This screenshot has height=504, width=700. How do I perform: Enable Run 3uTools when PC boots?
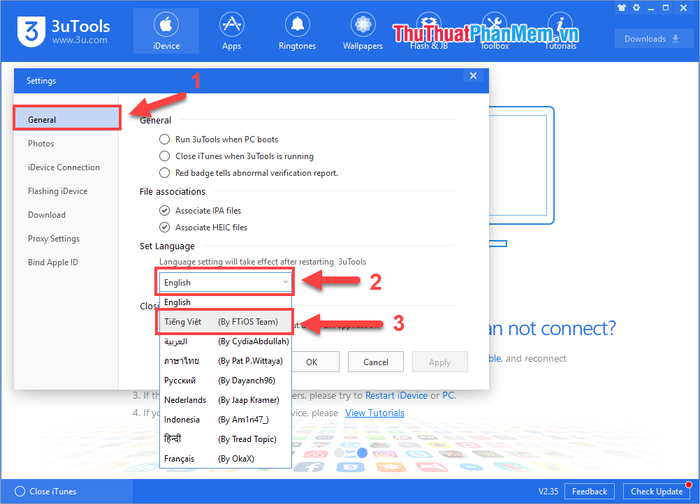click(x=164, y=139)
